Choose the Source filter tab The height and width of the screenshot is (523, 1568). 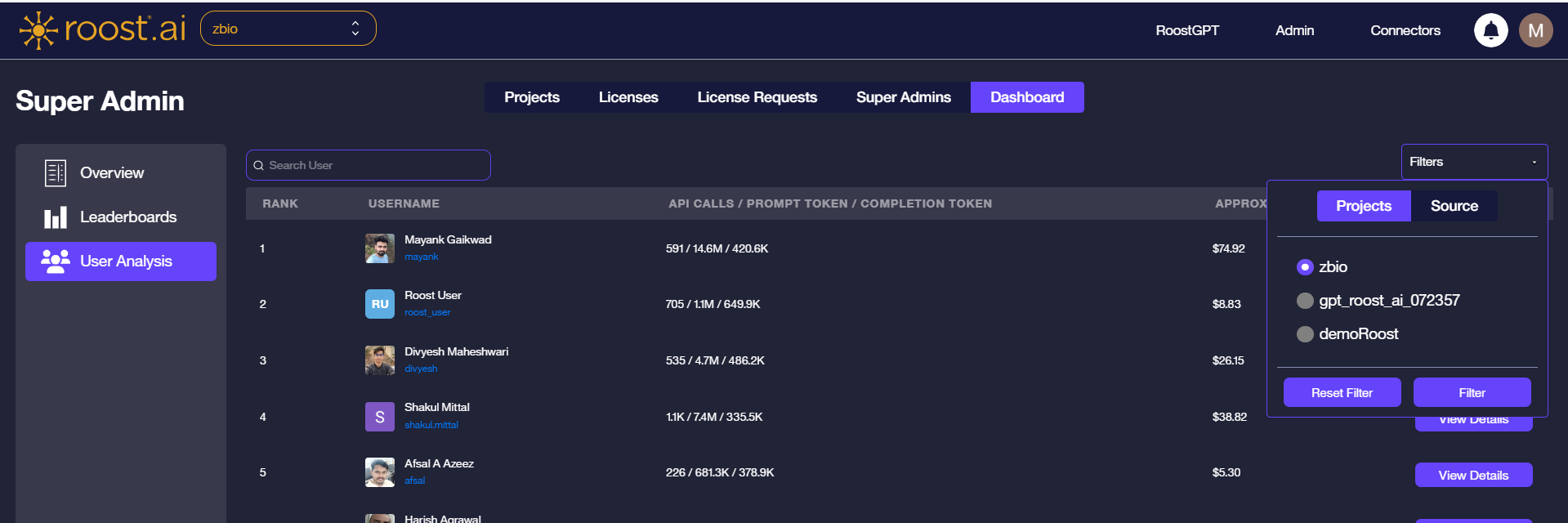[1454, 206]
